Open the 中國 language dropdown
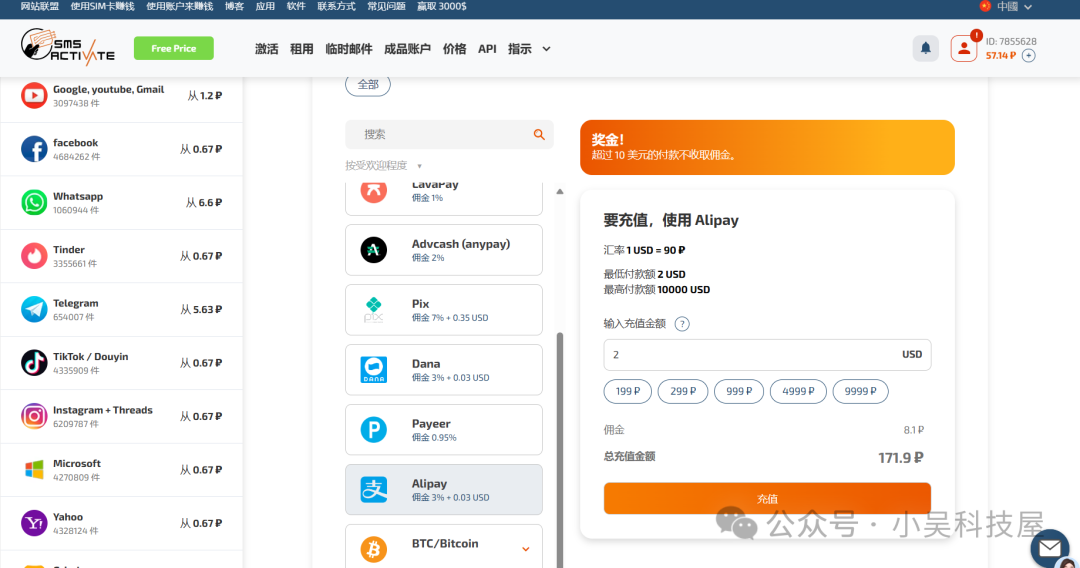The image size is (1080, 568). coord(1013,7)
